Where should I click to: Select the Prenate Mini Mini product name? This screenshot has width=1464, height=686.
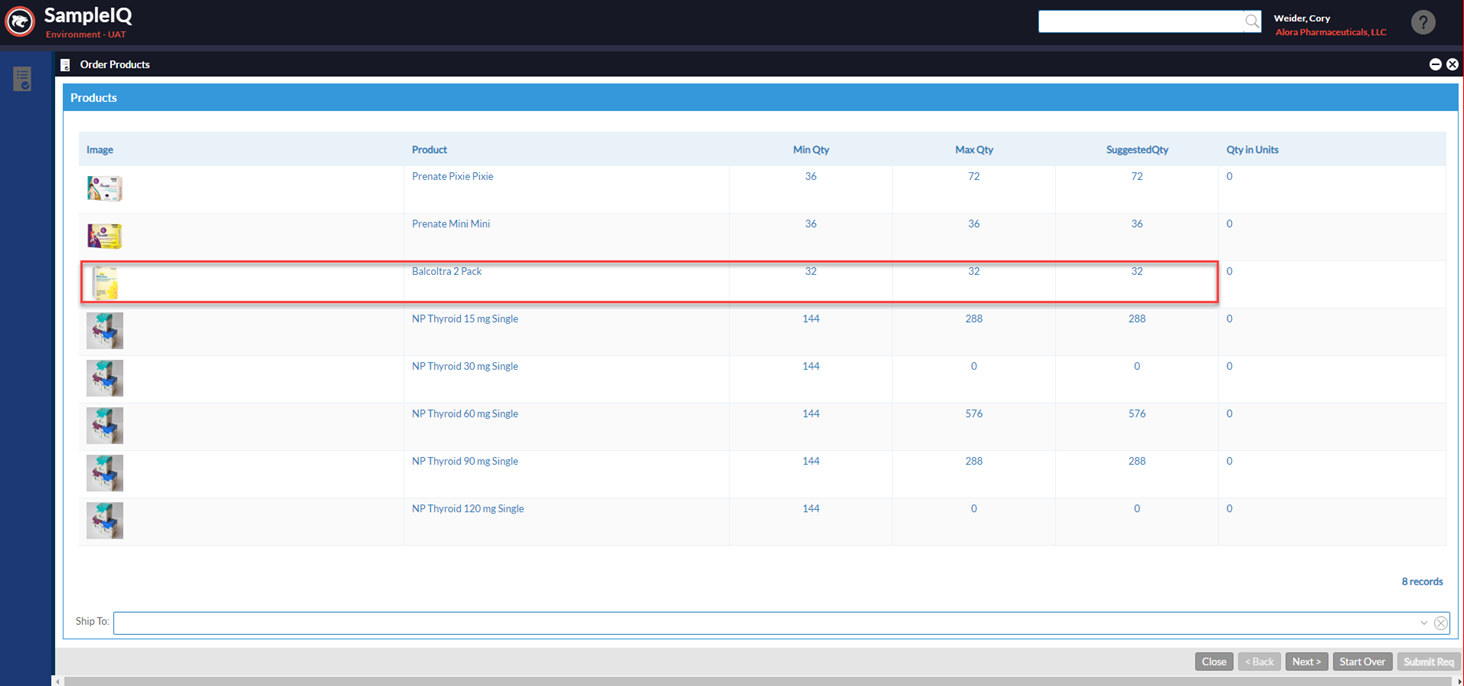[451, 224]
